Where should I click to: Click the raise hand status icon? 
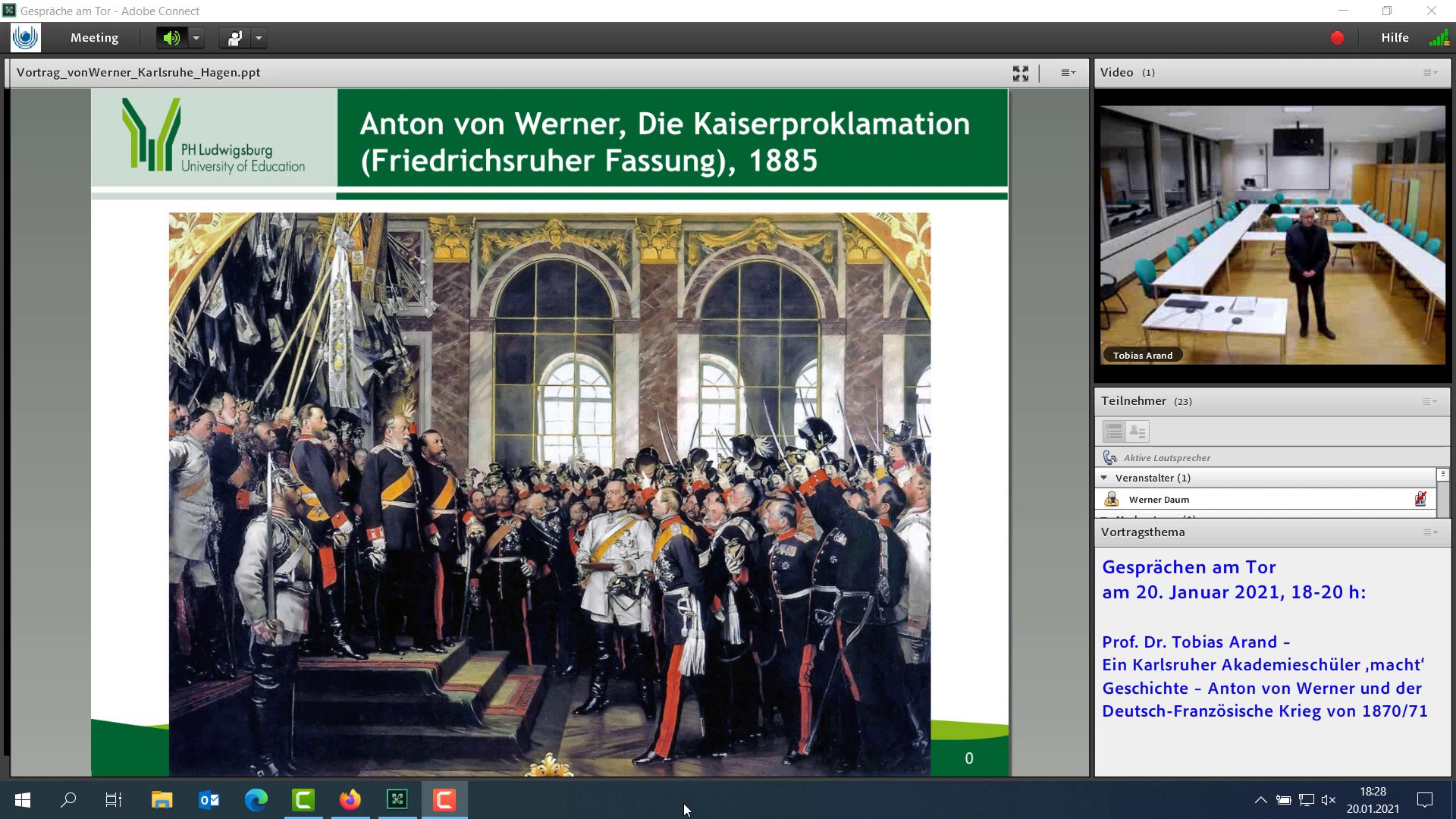click(235, 38)
